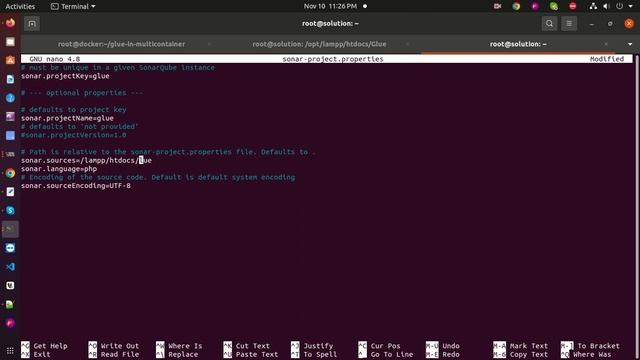Click the sonar.language=php line
The height and width of the screenshot is (360, 640).
coord(59,169)
